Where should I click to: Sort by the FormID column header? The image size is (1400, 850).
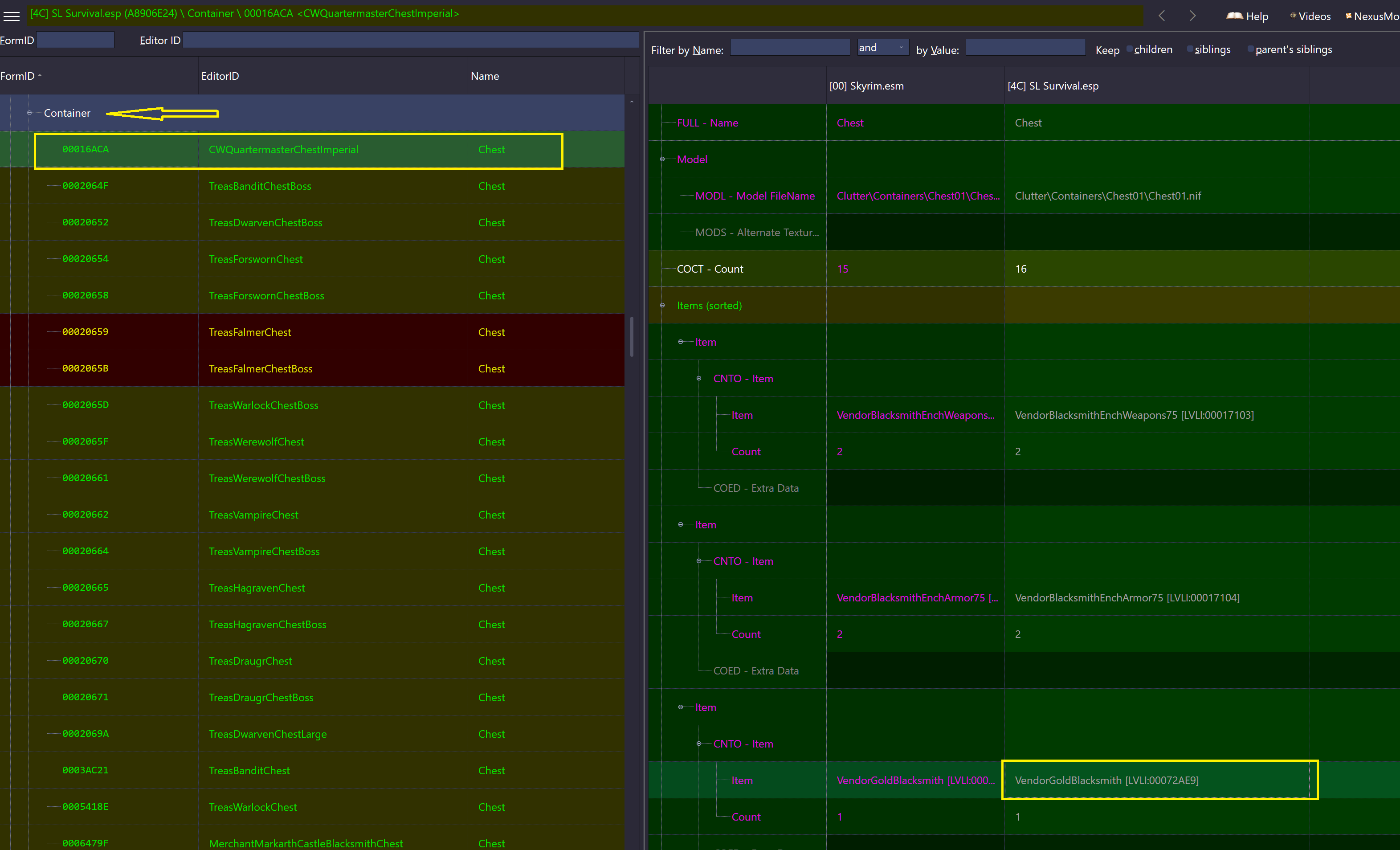pyautogui.click(x=99, y=76)
